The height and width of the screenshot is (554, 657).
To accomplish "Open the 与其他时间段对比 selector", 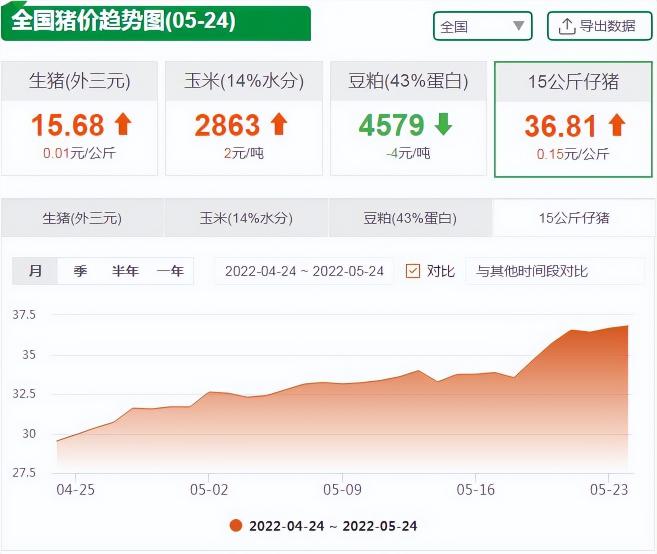I will point(554,271).
